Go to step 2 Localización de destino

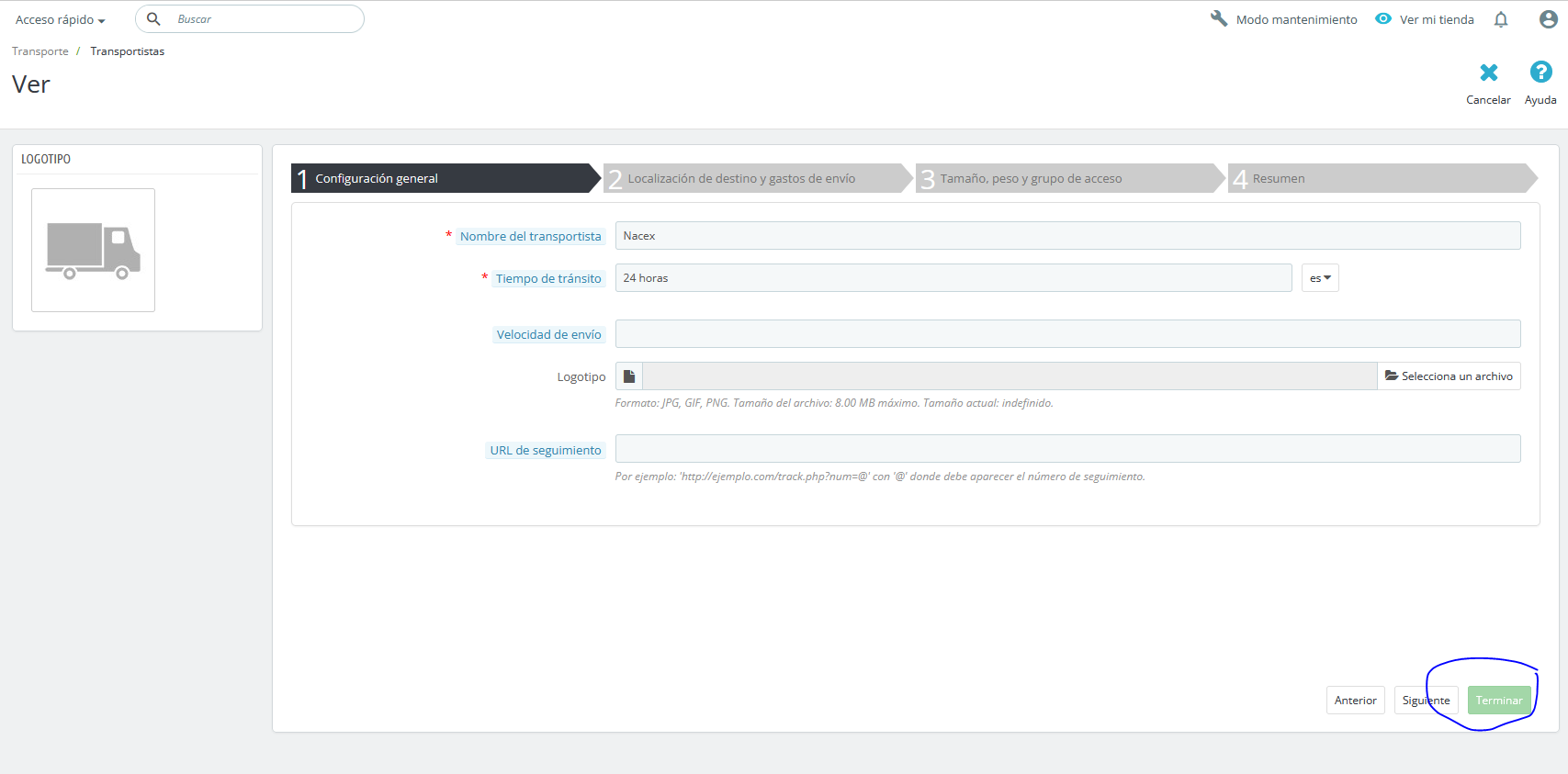coord(758,178)
